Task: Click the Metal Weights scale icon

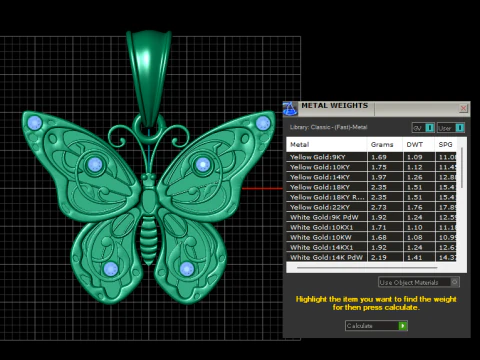Action: click(x=290, y=109)
